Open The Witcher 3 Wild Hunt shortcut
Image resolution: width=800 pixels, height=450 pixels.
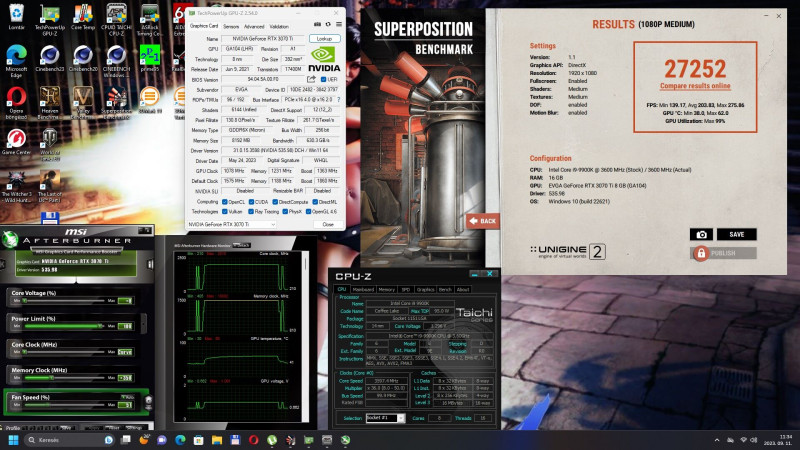16,187
